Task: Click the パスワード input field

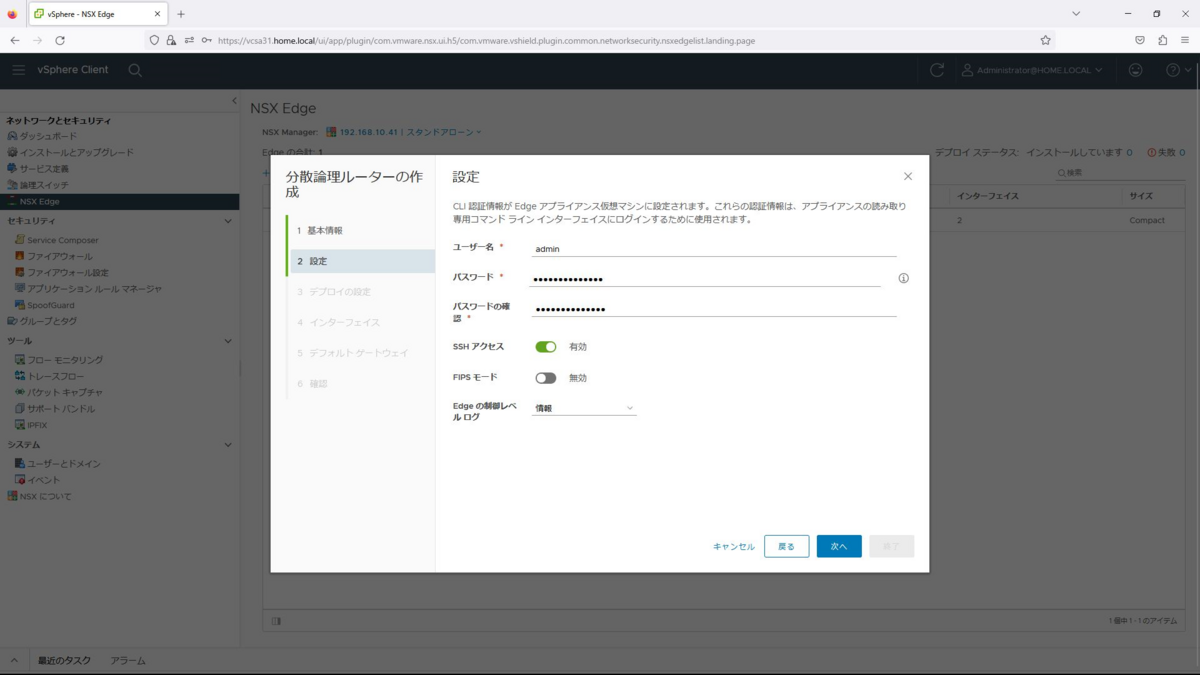Action: 706,279
